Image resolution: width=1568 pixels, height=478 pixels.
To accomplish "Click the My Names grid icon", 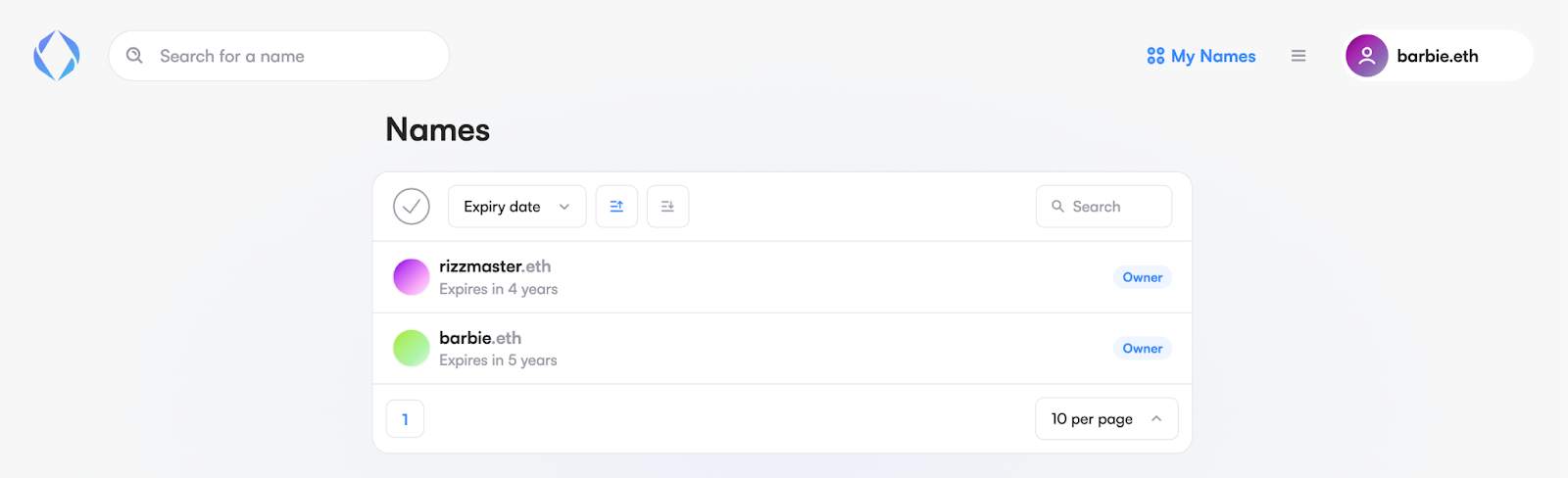I will click(x=1155, y=56).
